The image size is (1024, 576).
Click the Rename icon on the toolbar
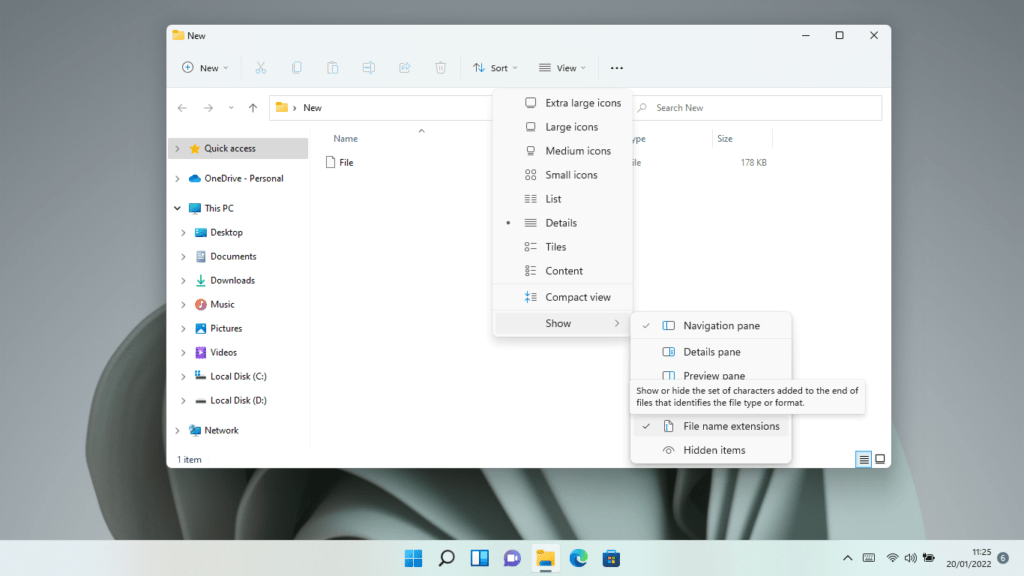pos(368,67)
